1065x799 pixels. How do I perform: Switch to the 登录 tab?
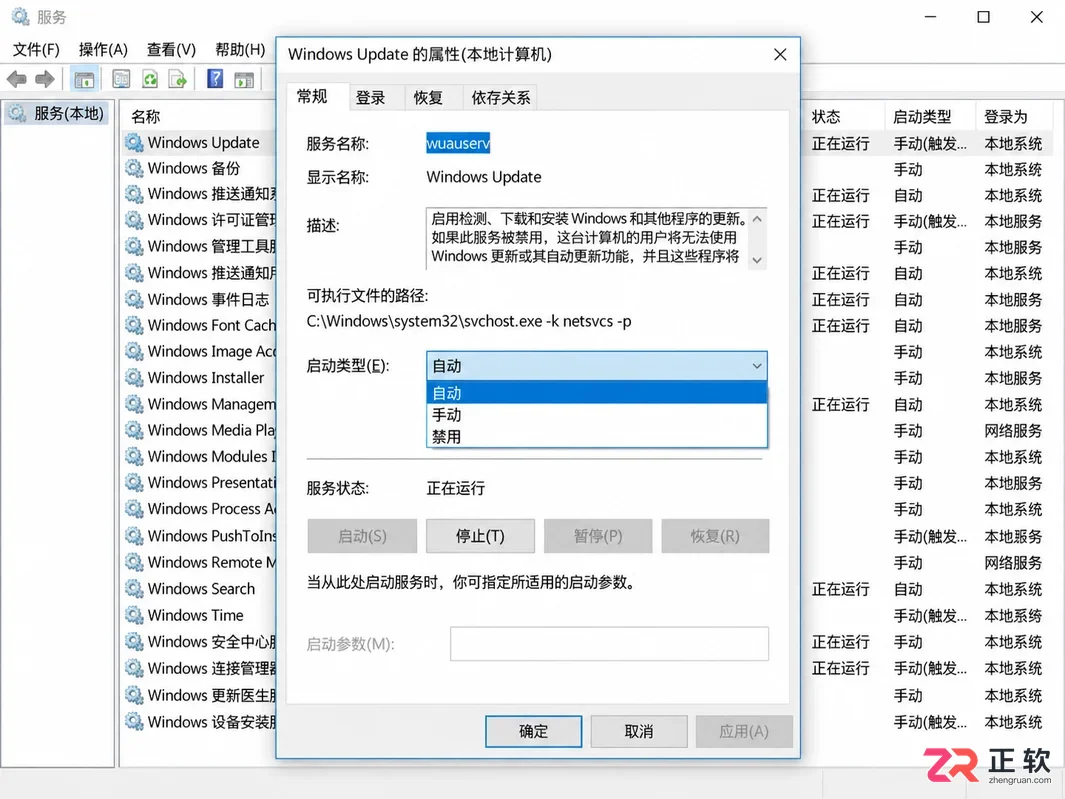[x=371, y=98]
